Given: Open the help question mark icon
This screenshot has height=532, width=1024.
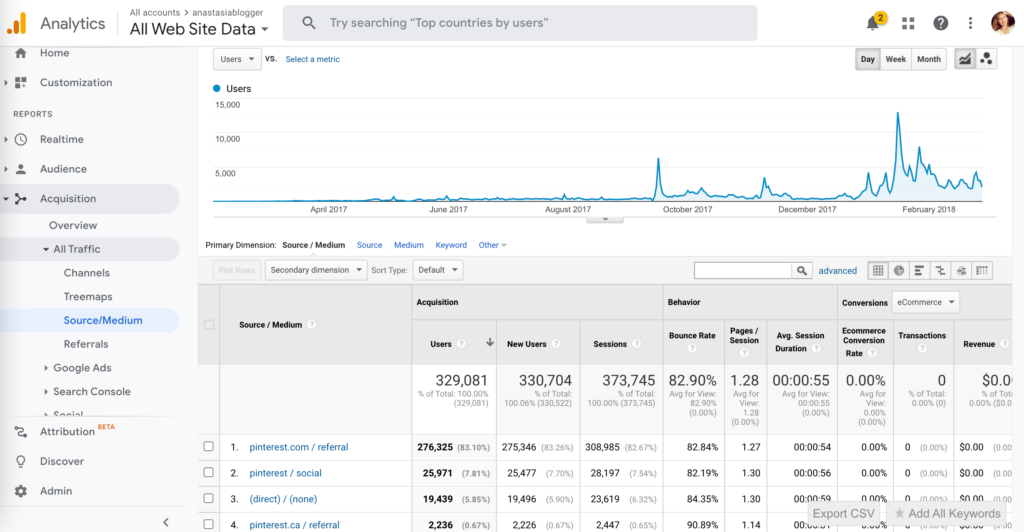Looking at the screenshot, I should (940, 23).
